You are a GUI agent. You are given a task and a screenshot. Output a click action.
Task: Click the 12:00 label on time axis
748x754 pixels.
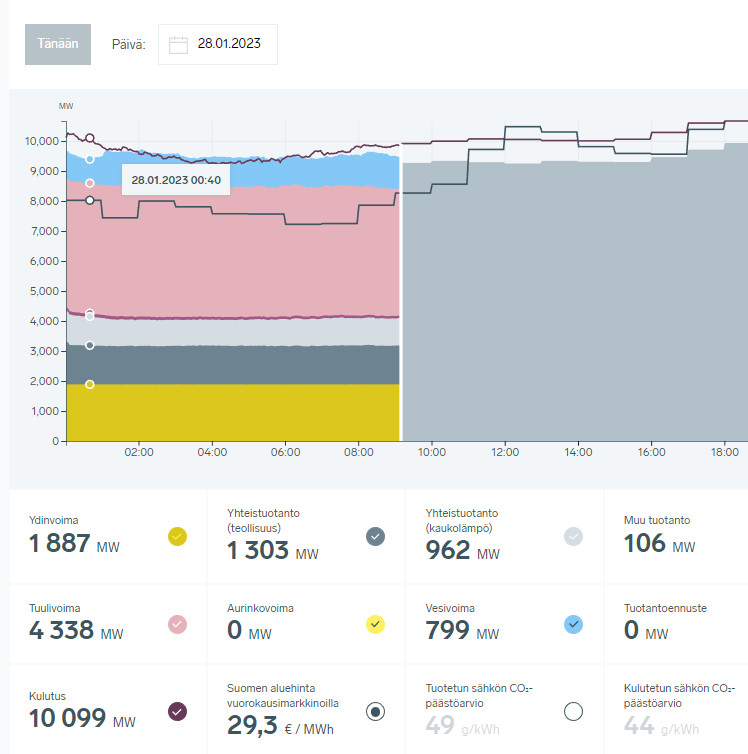point(504,453)
